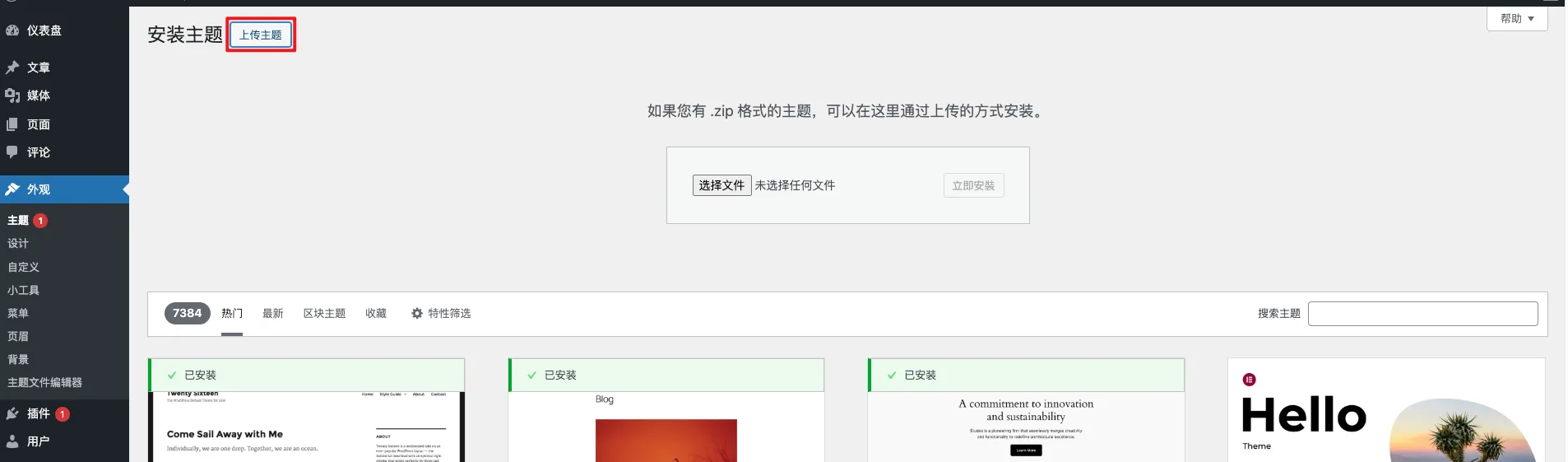The image size is (1568, 462).
Task: Click the Plugins (插件) plug icon
Action: (x=12, y=413)
